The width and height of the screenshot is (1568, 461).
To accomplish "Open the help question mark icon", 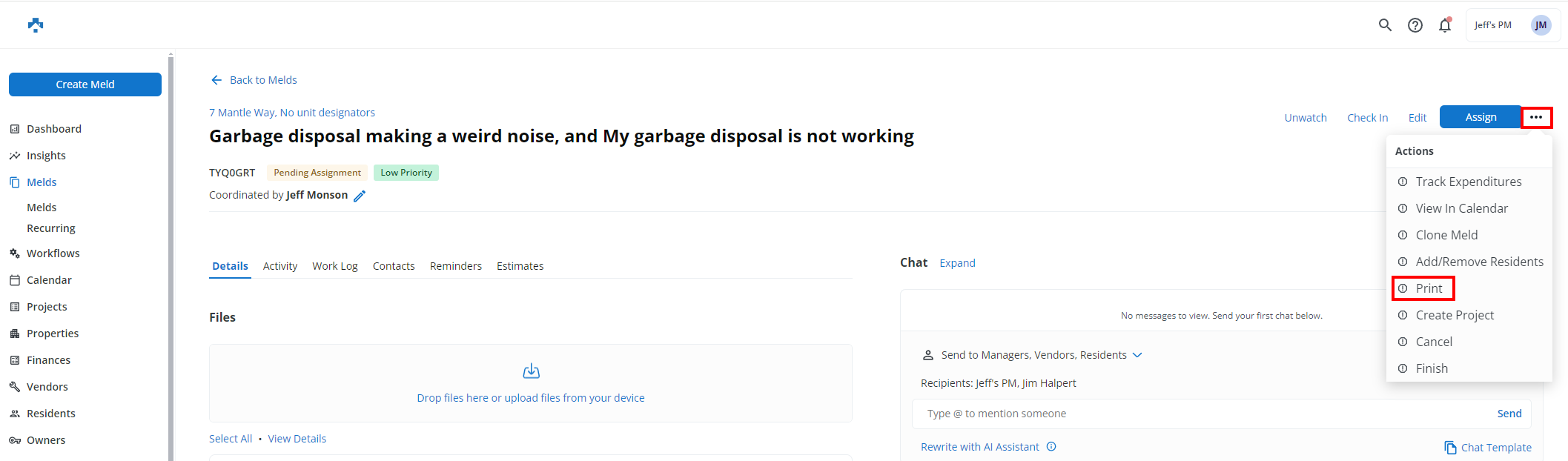I will (x=1415, y=25).
